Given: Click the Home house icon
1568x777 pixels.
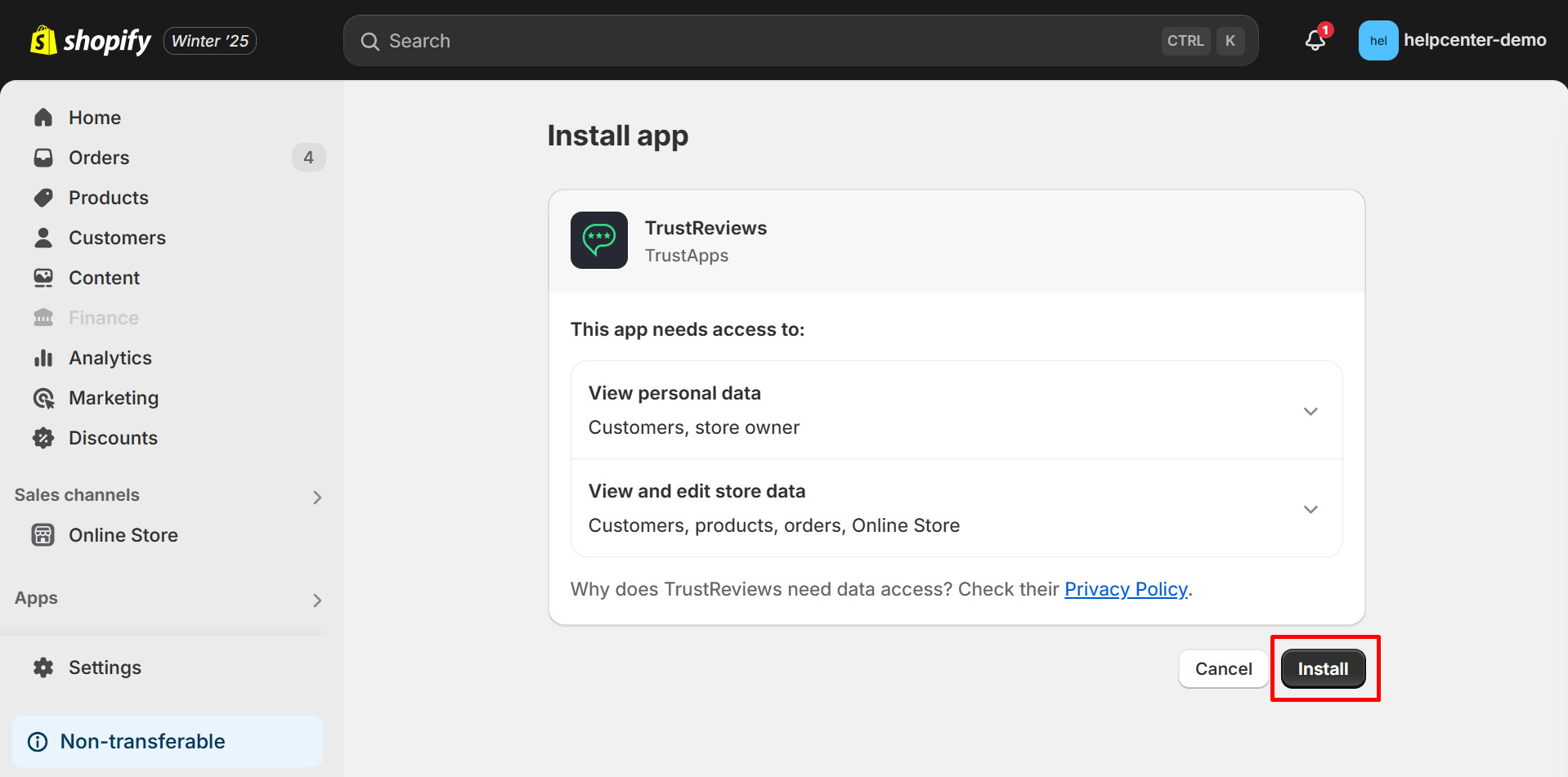Looking at the screenshot, I should tap(43, 118).
